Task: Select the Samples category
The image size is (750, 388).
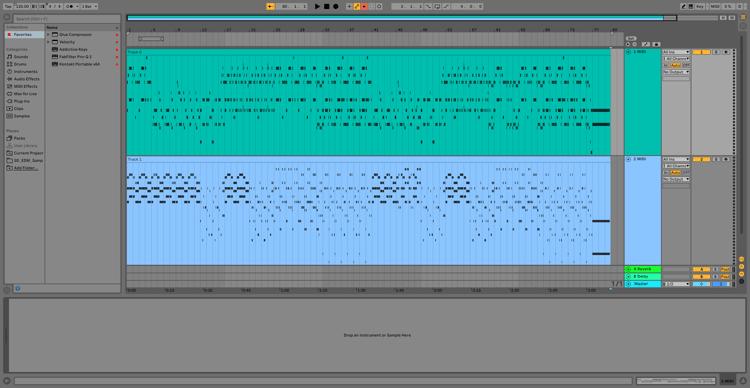Action: coord(22,116)
